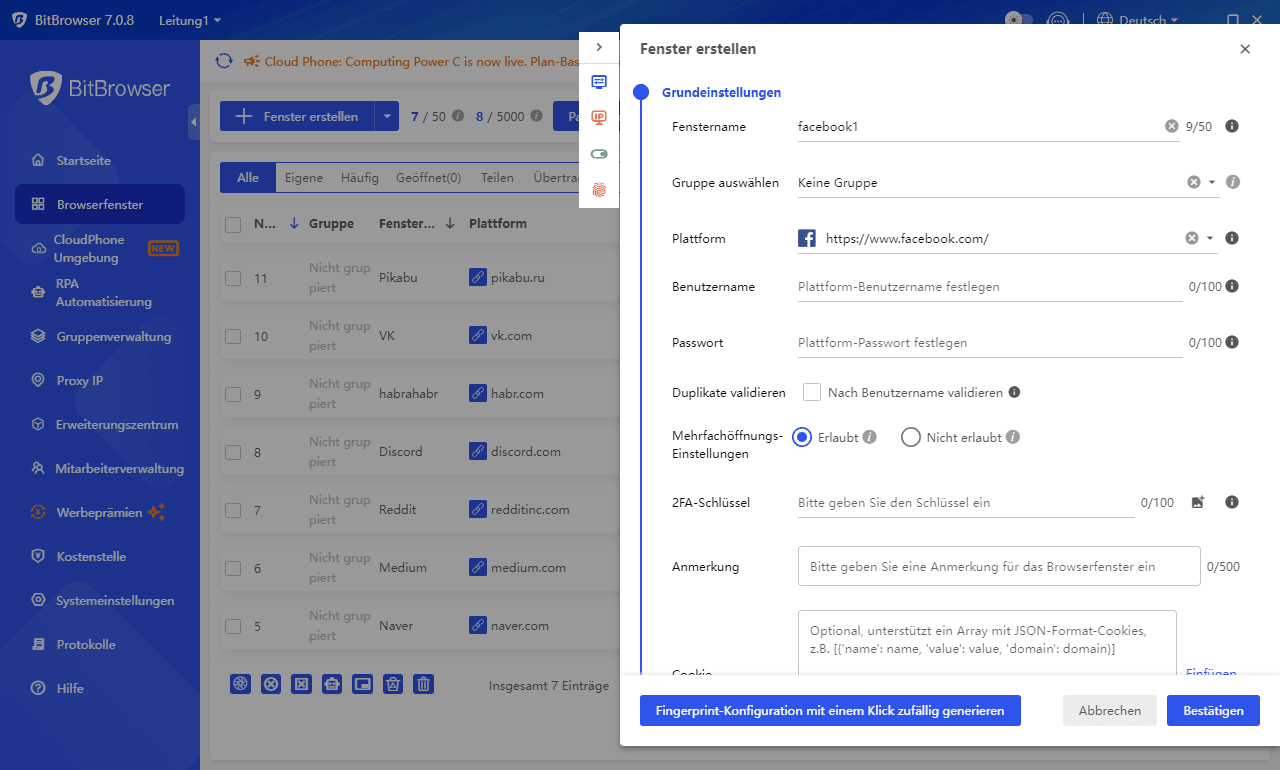Viewport: 1280px width, 770px height.
Task: Click the trash icon in bottom toolbar
Action: (424, 684)
